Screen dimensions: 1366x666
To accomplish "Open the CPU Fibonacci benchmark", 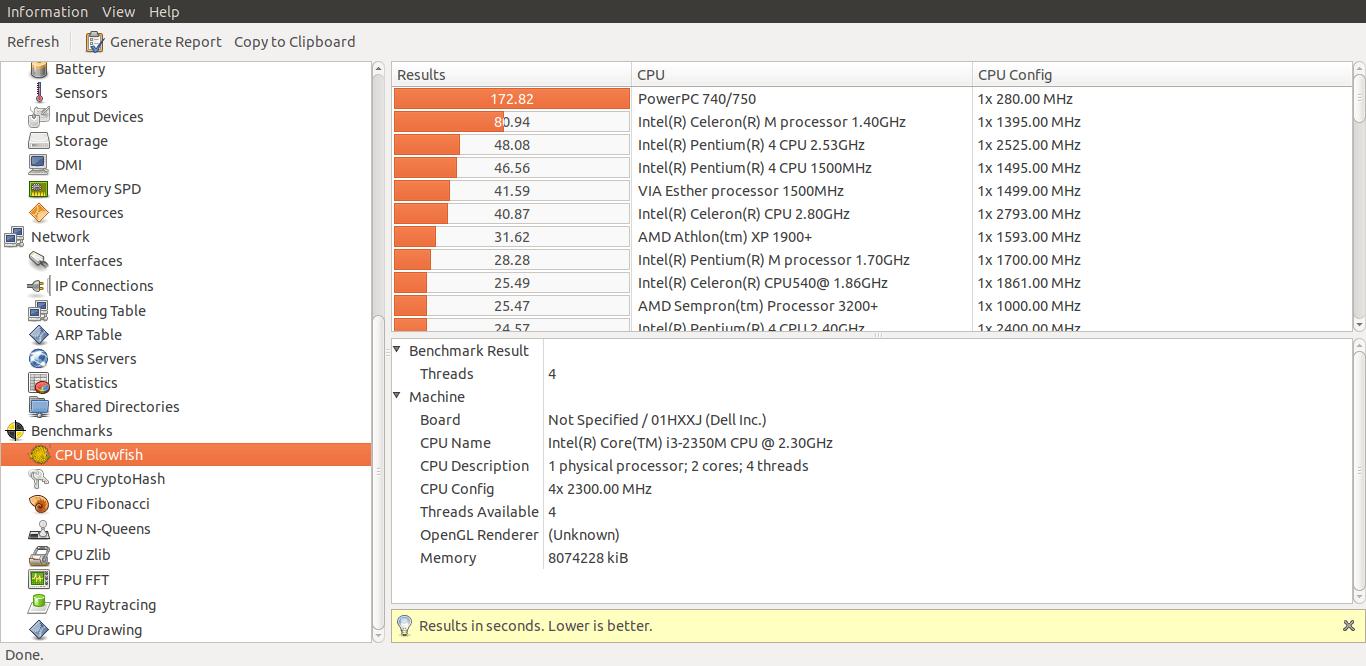I will tap(103, 503).
